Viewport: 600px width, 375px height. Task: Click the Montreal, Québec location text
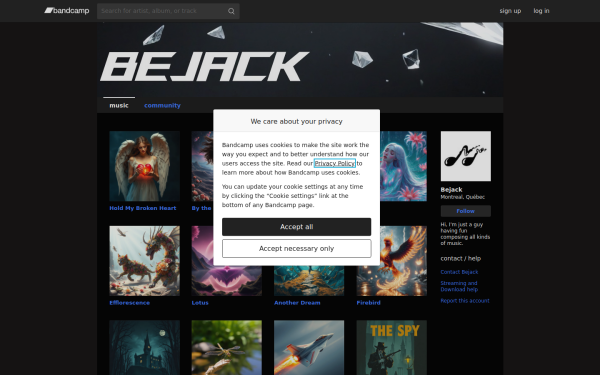(x=463, y=197)
